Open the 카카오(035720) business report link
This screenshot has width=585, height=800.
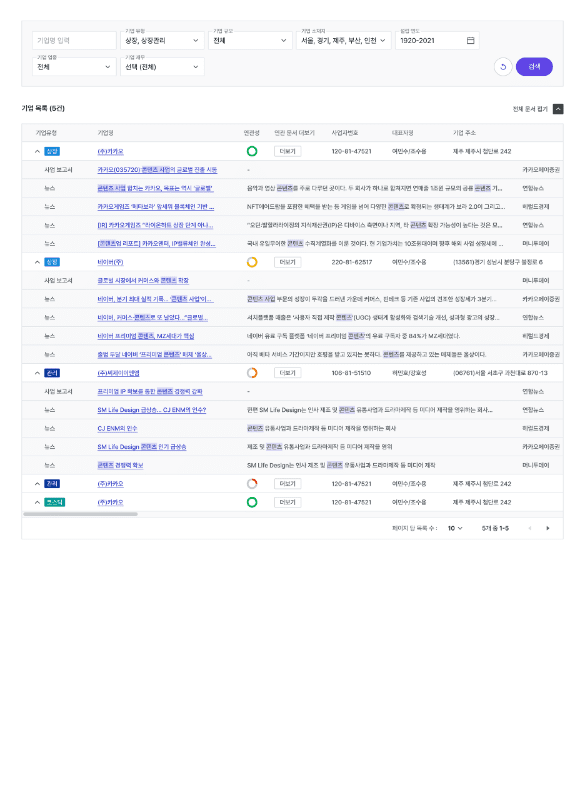[x=157, y=170]
